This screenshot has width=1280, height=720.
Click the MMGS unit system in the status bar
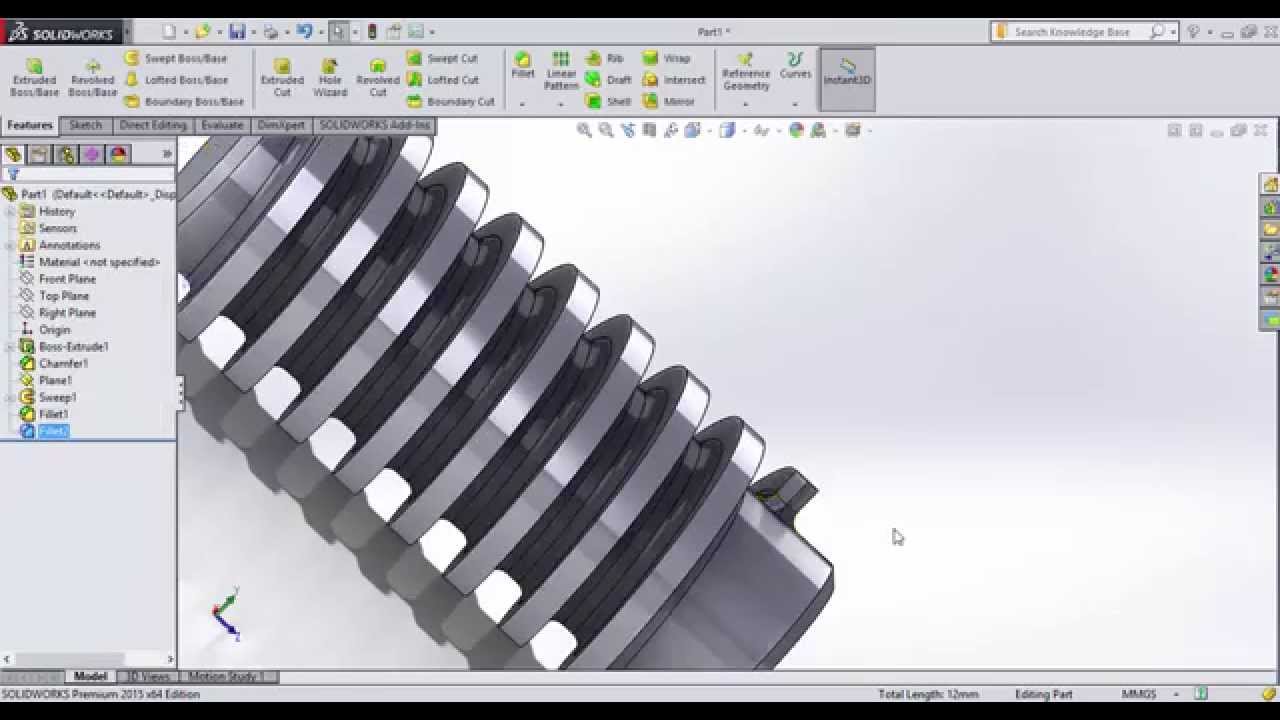tap(1140, 693)
